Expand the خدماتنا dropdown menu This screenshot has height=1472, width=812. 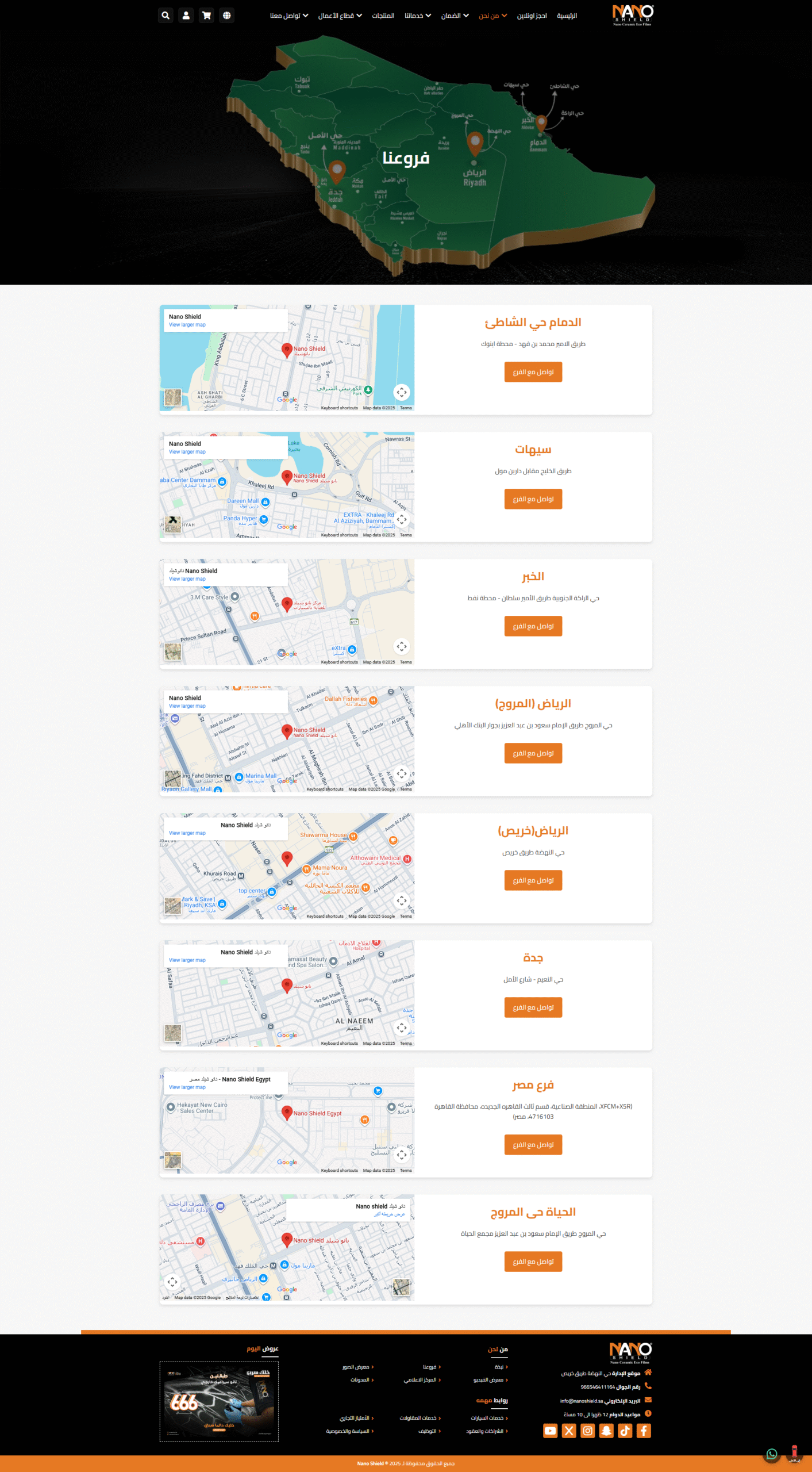pyautogui.click(x=418, y=16)
